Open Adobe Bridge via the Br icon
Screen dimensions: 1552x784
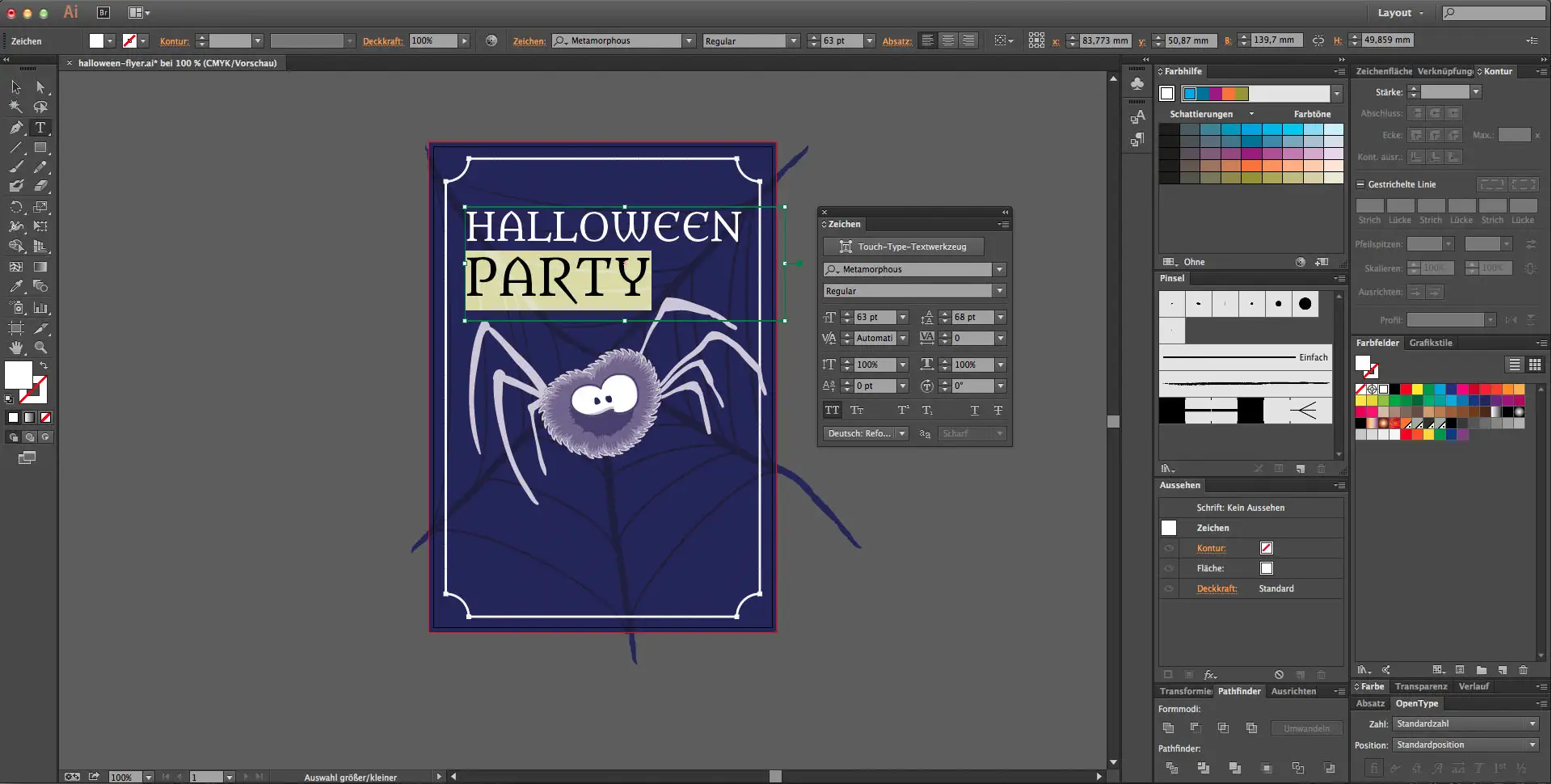[103, 13]
